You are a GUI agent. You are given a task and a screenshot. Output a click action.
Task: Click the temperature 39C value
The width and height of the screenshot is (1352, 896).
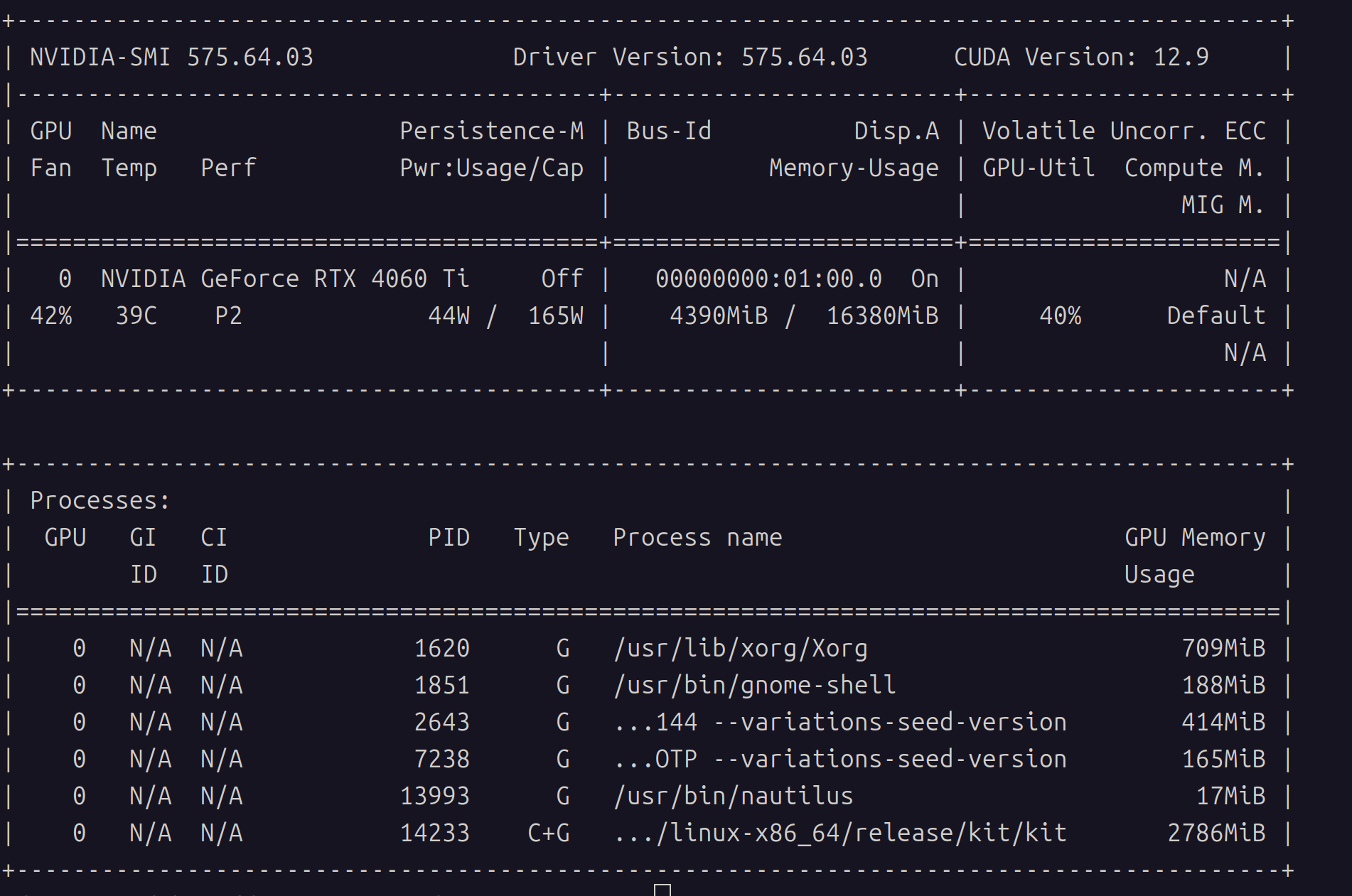(x=136, y=315)
